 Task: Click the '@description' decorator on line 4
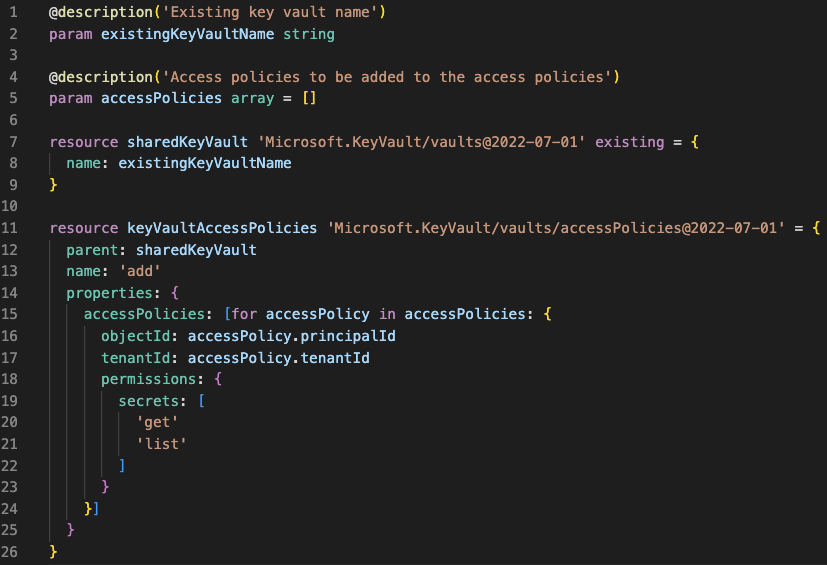pyautogui.click(x=101, y=77)
